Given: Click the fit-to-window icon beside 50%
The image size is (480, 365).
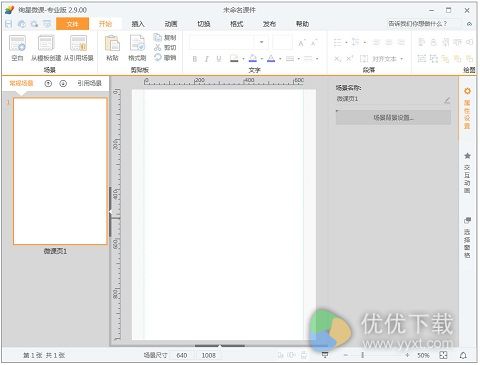Looking at the screenshot, I should click(443, 355).
